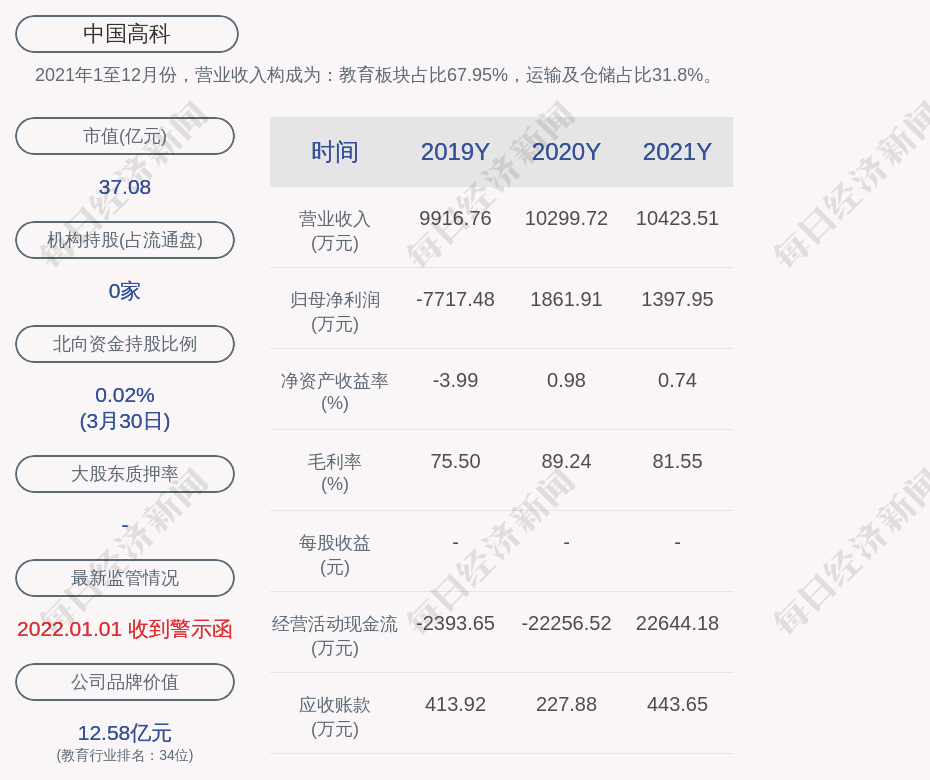Click the 教育行业排名：34位 note

tap(125, 755)
